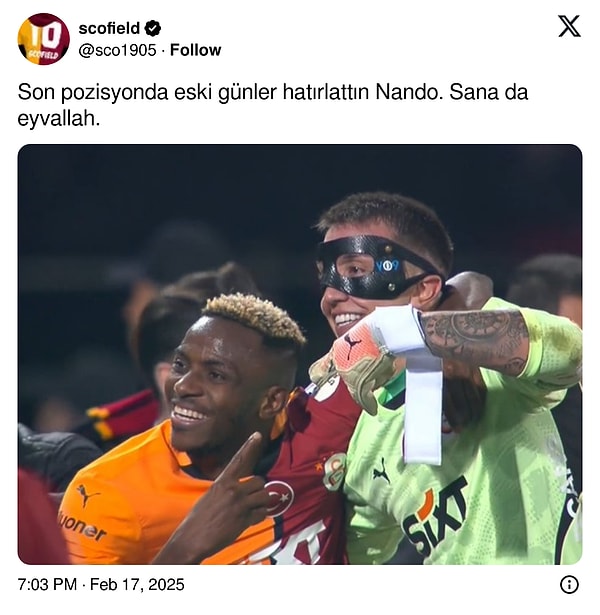Screen dimensions: 600x615
Task: Open the scofield profile avatar
Action: pos(44,39)
